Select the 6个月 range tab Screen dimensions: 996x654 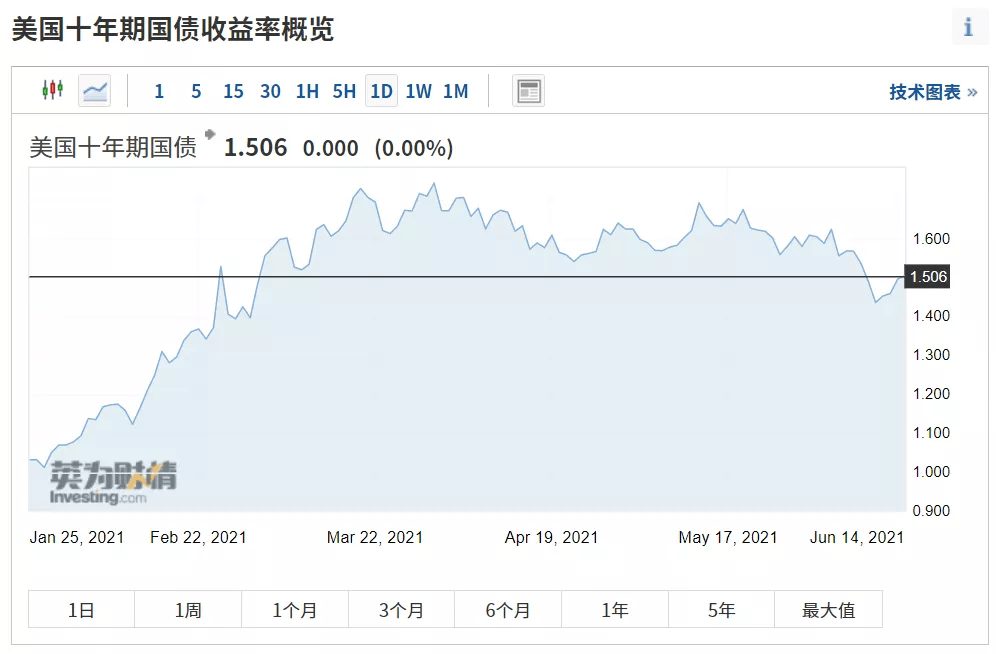pyautogui.click(x=508, y=610)
